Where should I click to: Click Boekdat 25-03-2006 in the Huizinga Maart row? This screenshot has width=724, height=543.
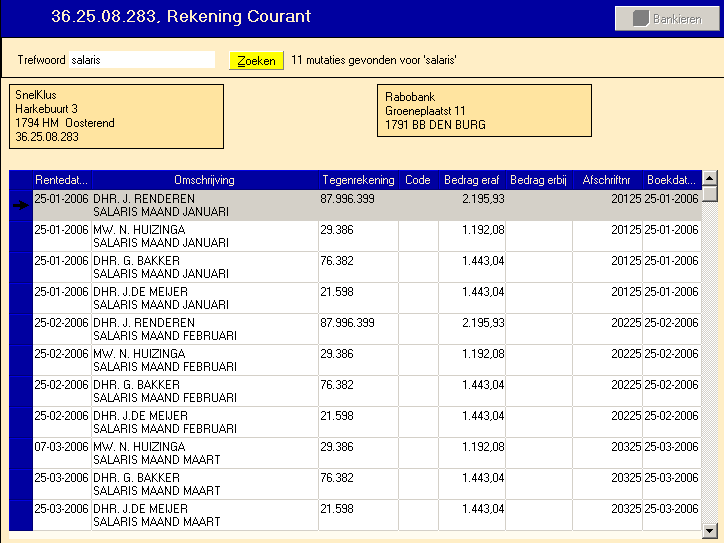tap(671, 446)
